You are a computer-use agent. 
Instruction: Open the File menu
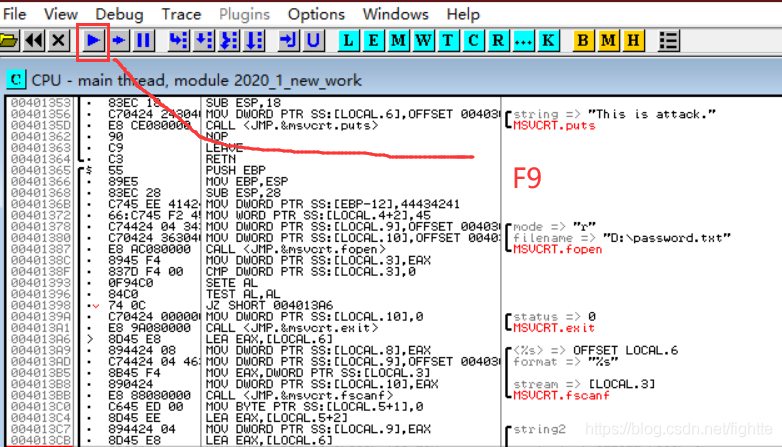(14, 14)
